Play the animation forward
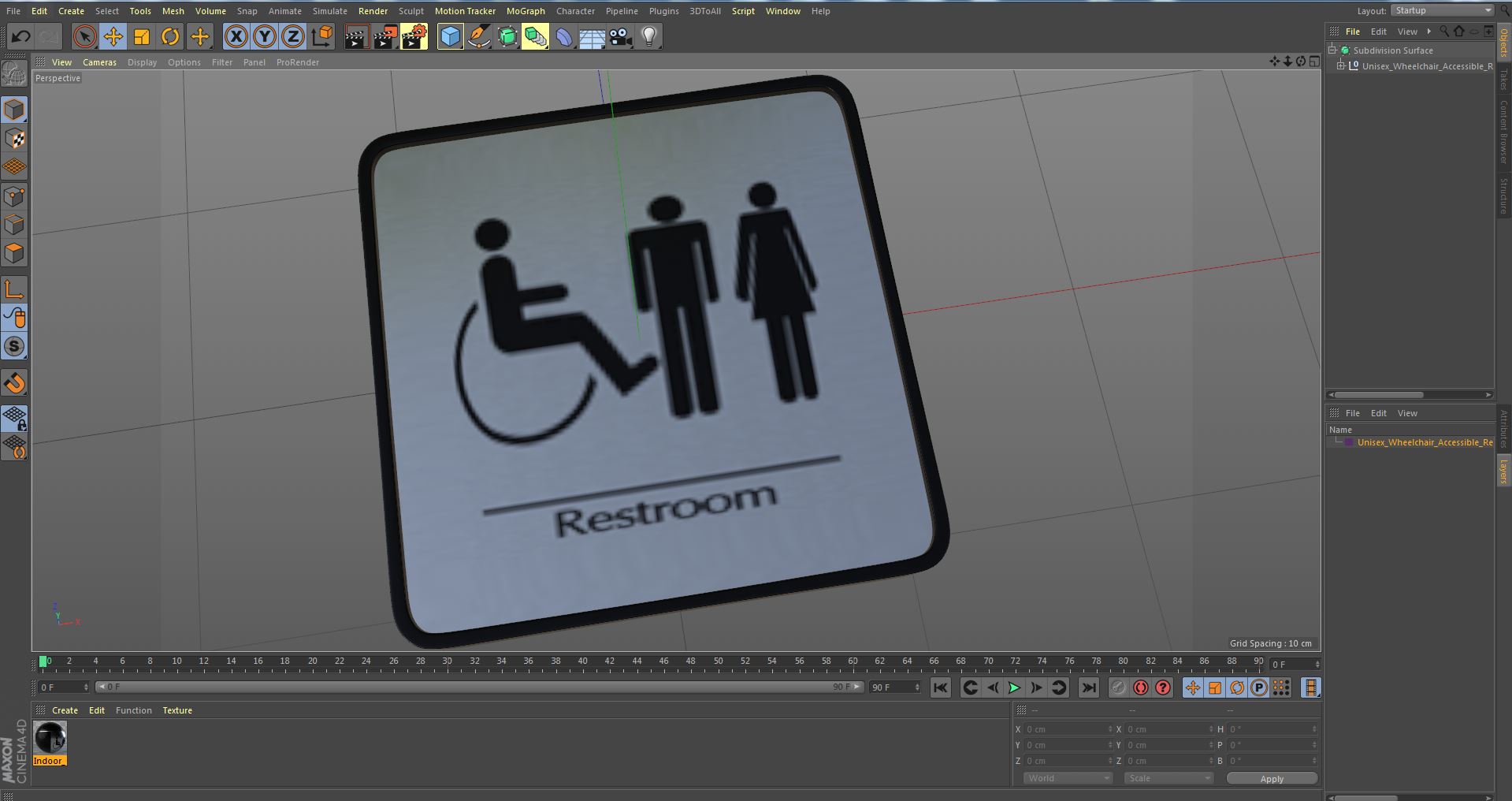The width and height of the screenshot is (1512, 801). click(1014, 687)
